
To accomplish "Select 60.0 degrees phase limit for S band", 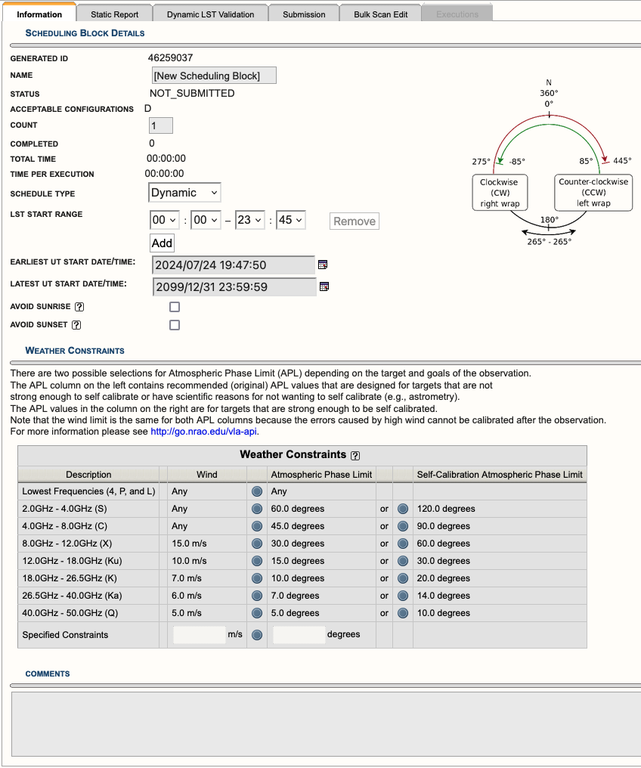I will [257, 509].
